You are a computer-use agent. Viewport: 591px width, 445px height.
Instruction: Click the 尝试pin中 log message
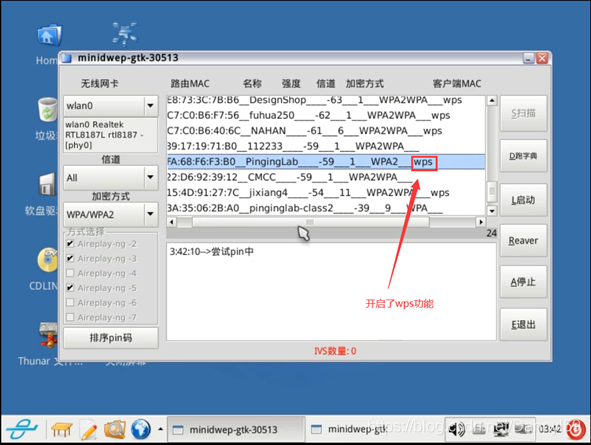pyautogui.click(x=211, y=252)
